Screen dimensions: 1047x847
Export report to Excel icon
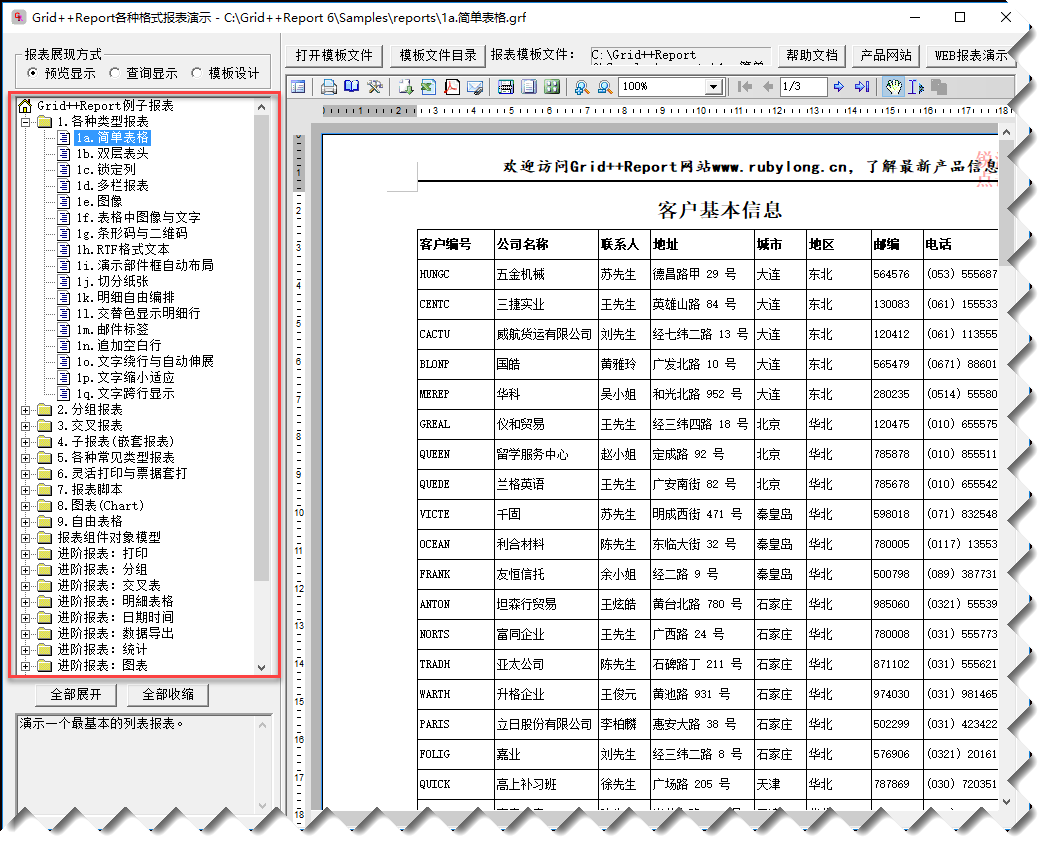coord(429,87)
